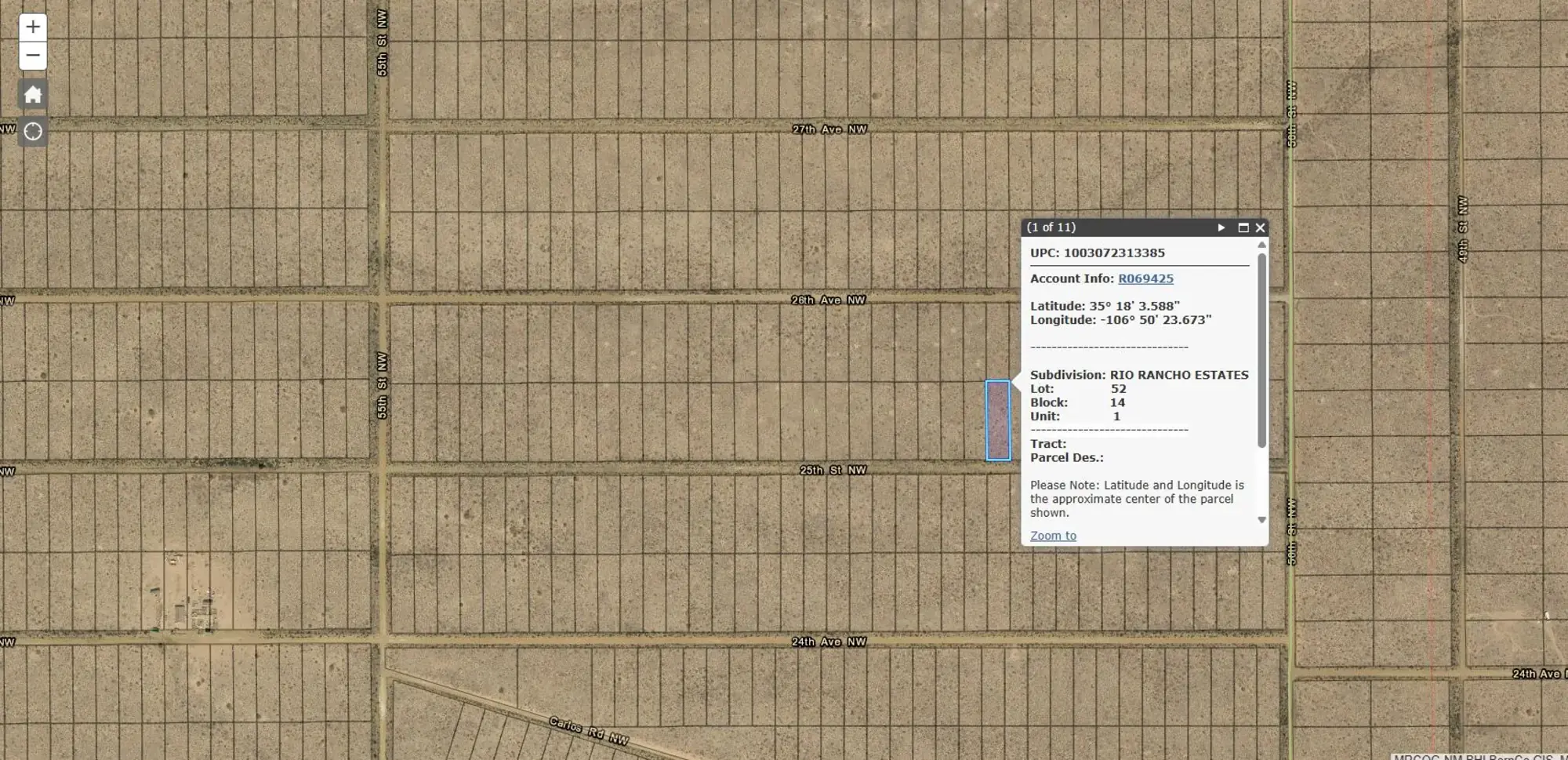Screen dimensions: 1568x760
Task: Click the 27th Ave NW street label
Action: pyautogui.click(x=829, y=129)
